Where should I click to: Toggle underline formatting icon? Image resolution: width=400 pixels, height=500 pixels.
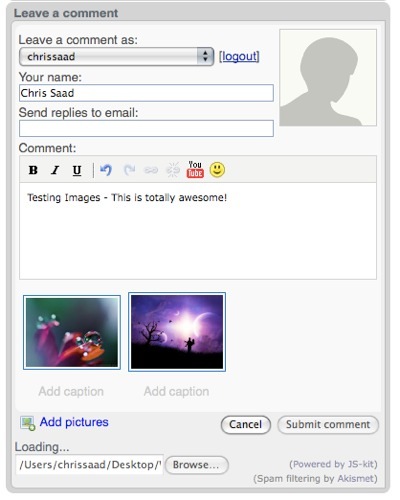coord(77,170)
